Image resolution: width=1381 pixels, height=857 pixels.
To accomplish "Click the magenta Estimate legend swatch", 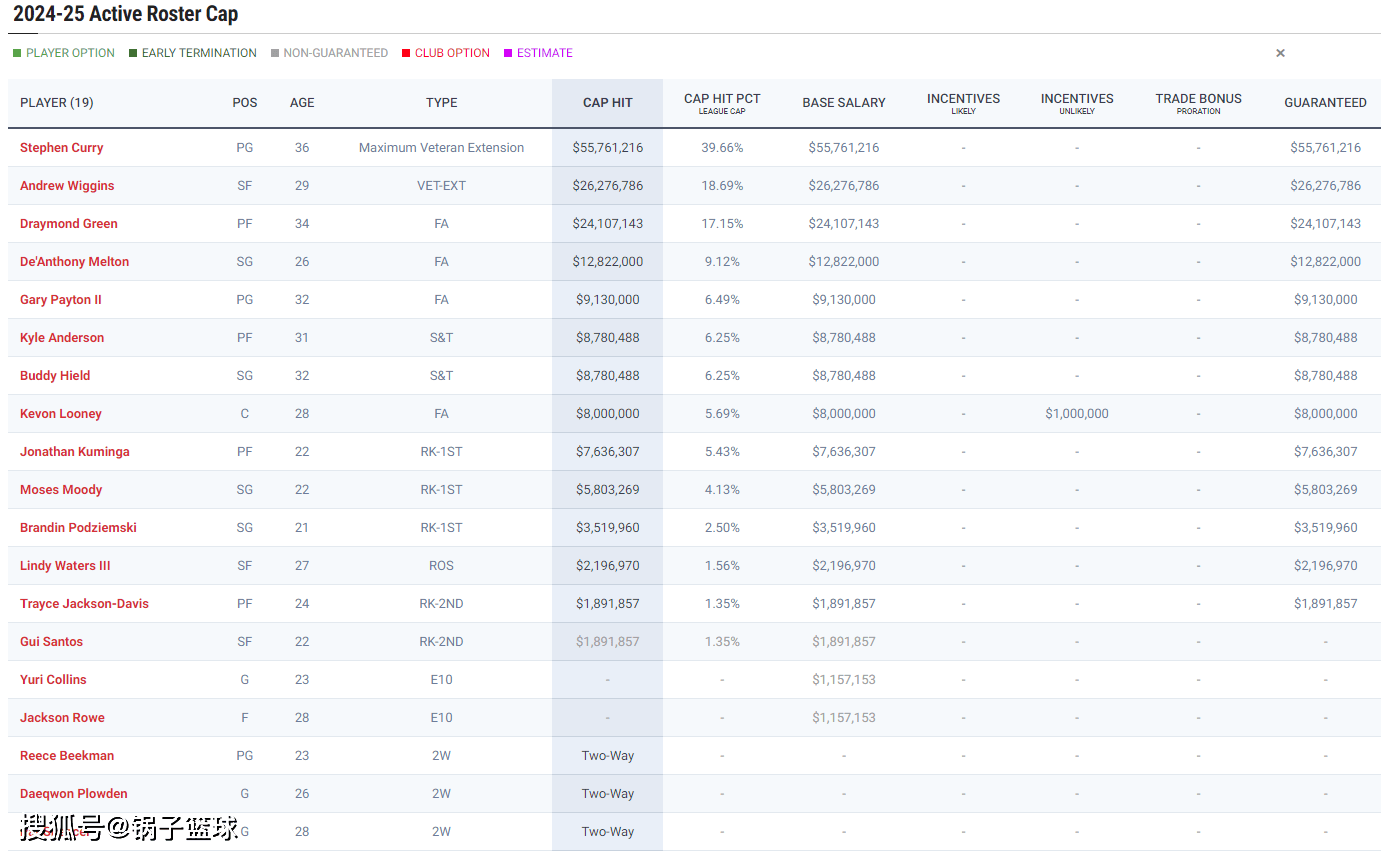I will tap(508, 53).
